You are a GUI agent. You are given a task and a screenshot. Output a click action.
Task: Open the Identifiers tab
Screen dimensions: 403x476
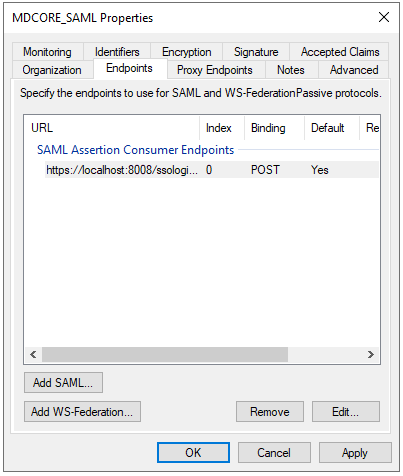[x=117, y=52]
